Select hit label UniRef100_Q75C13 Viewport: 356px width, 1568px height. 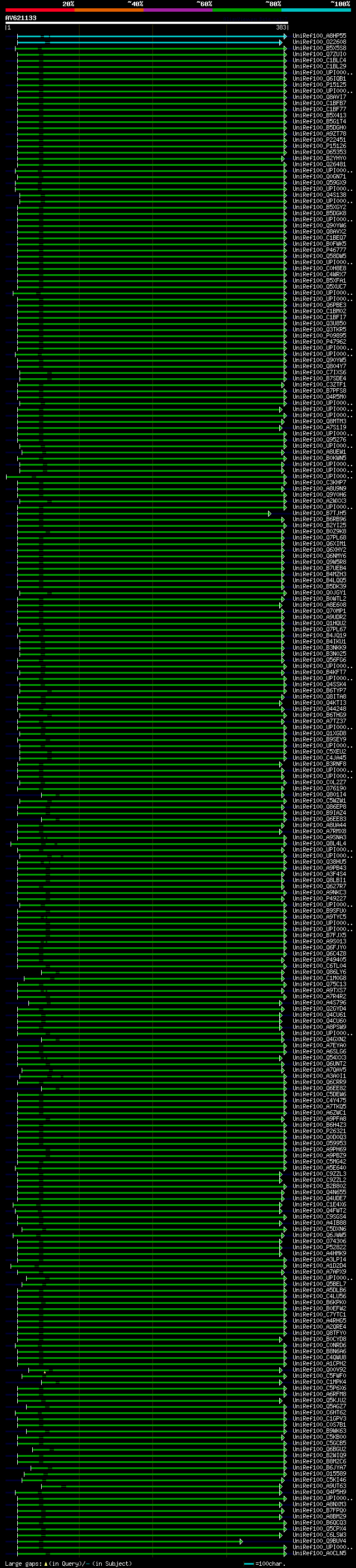[x=319, y=985]
